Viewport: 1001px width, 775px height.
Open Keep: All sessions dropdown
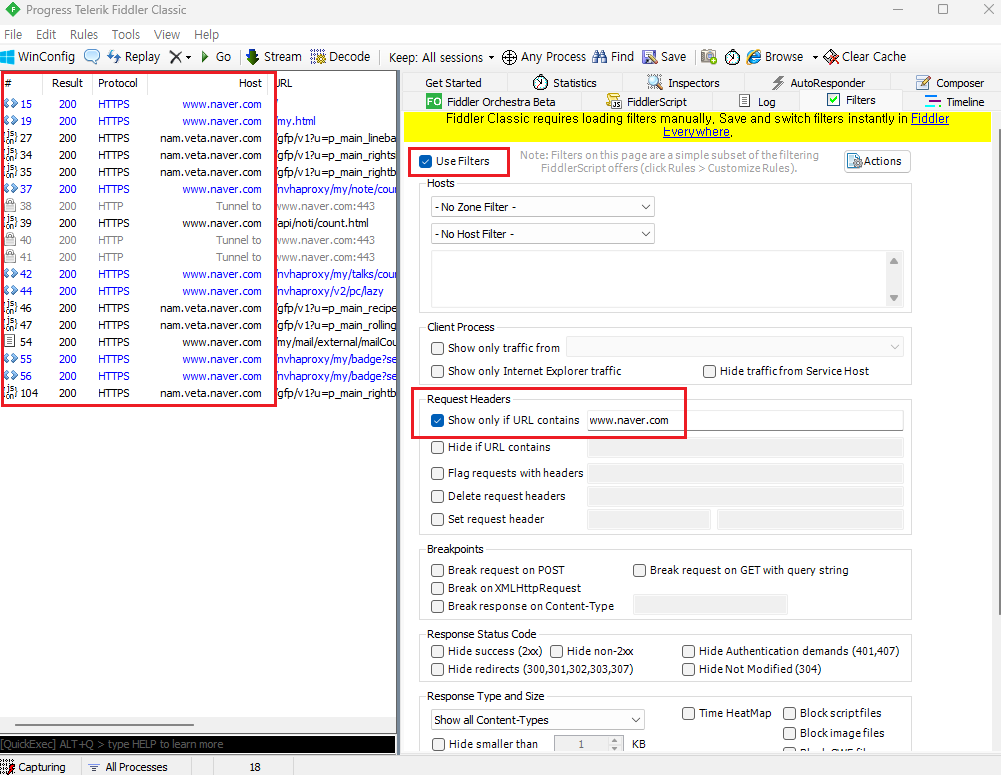[442, 57]
